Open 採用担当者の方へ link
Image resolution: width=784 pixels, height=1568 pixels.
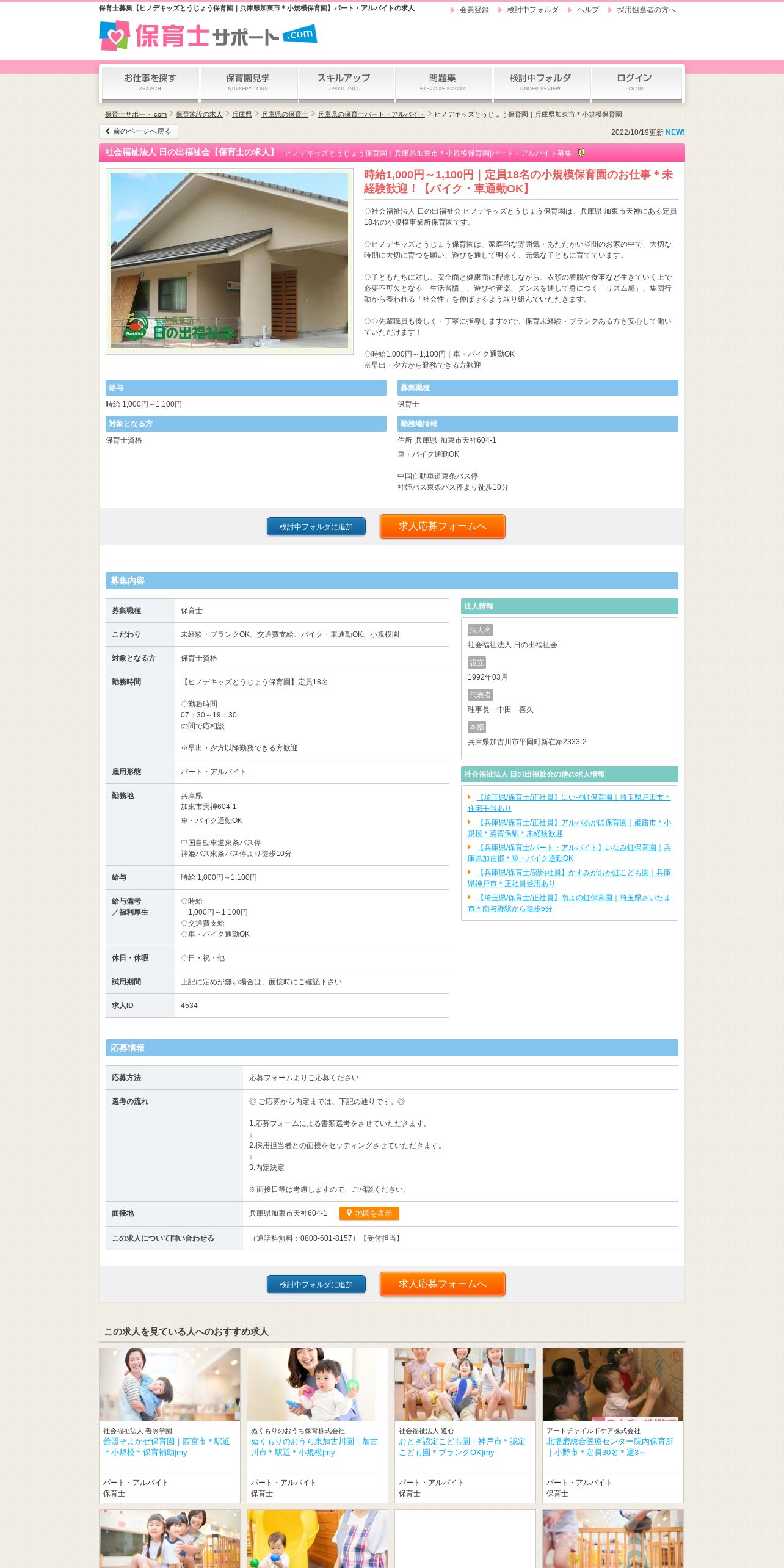pyautogui.click(x=646, y=10)
